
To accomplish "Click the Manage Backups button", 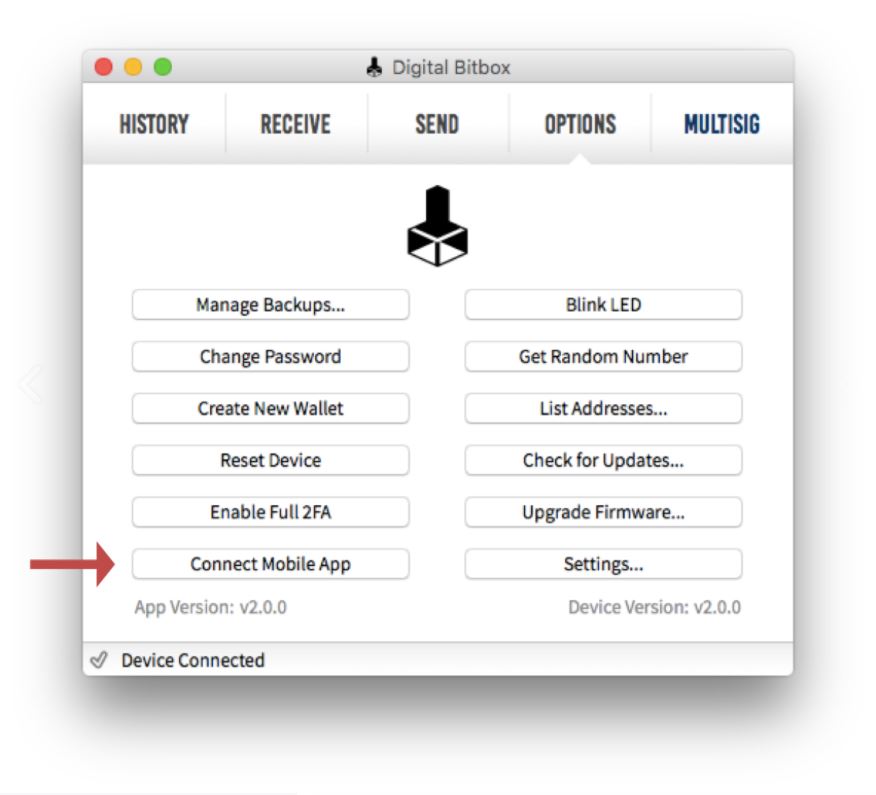I will pyautogui.click(x=270, y=304).
